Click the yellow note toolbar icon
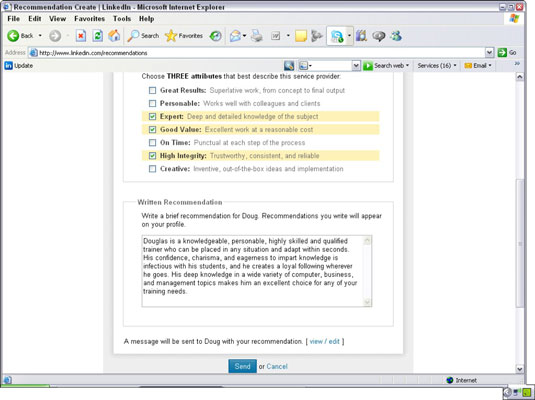This screenshot has height=400, width=535. 301,35
